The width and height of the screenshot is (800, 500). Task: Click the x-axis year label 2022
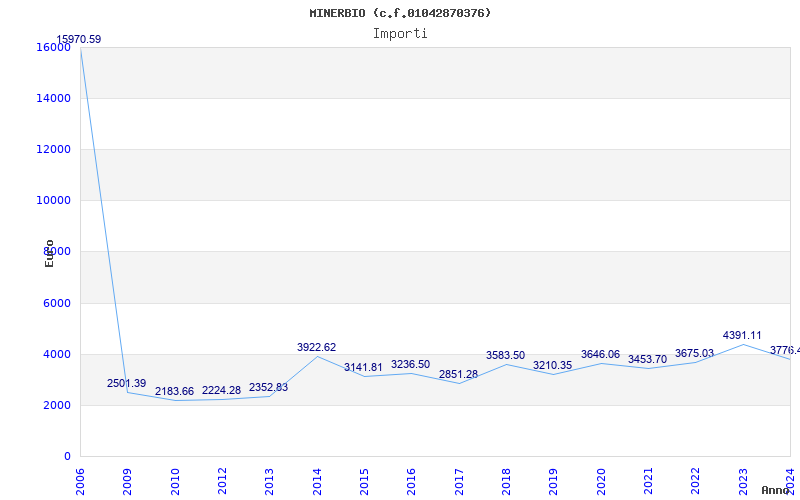(x=695, y=482)
